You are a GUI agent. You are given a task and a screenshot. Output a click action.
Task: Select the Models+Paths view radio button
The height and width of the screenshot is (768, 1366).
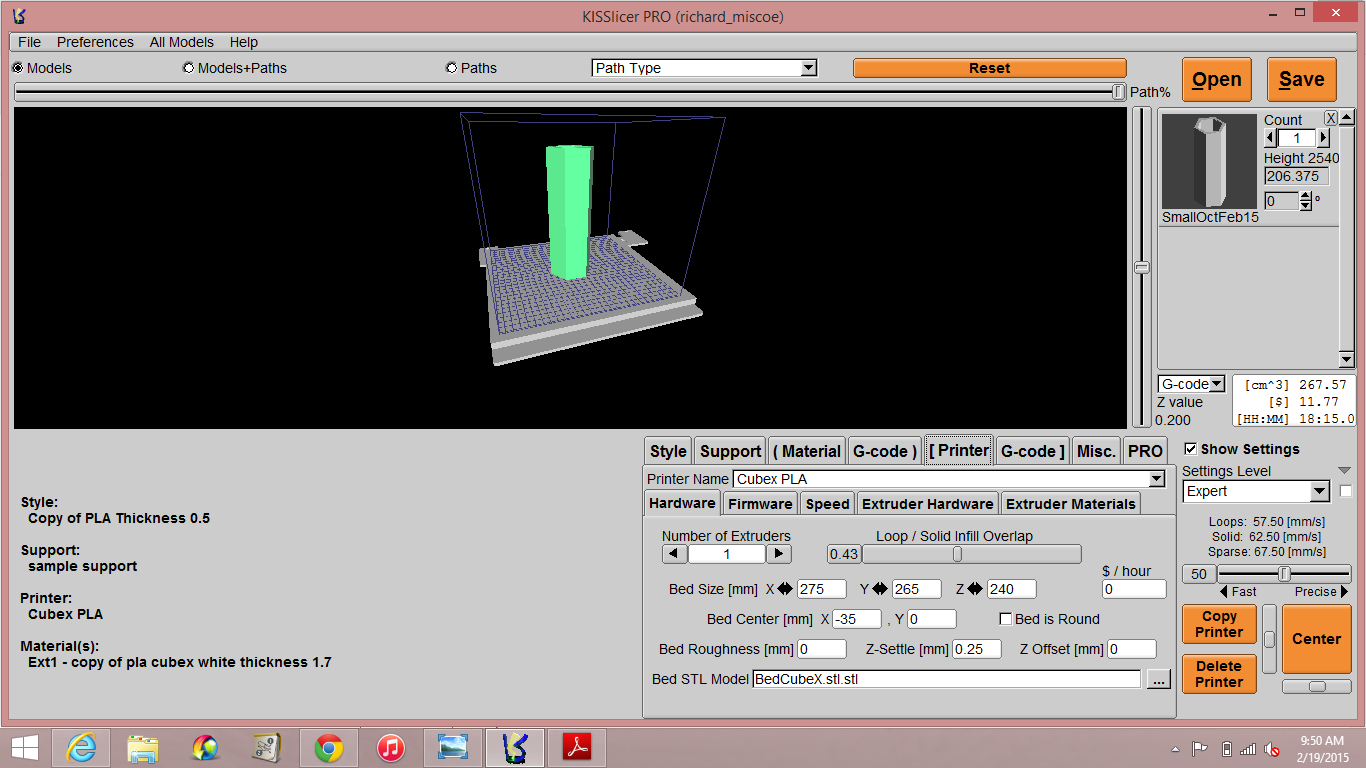click(x=189, y=68)
